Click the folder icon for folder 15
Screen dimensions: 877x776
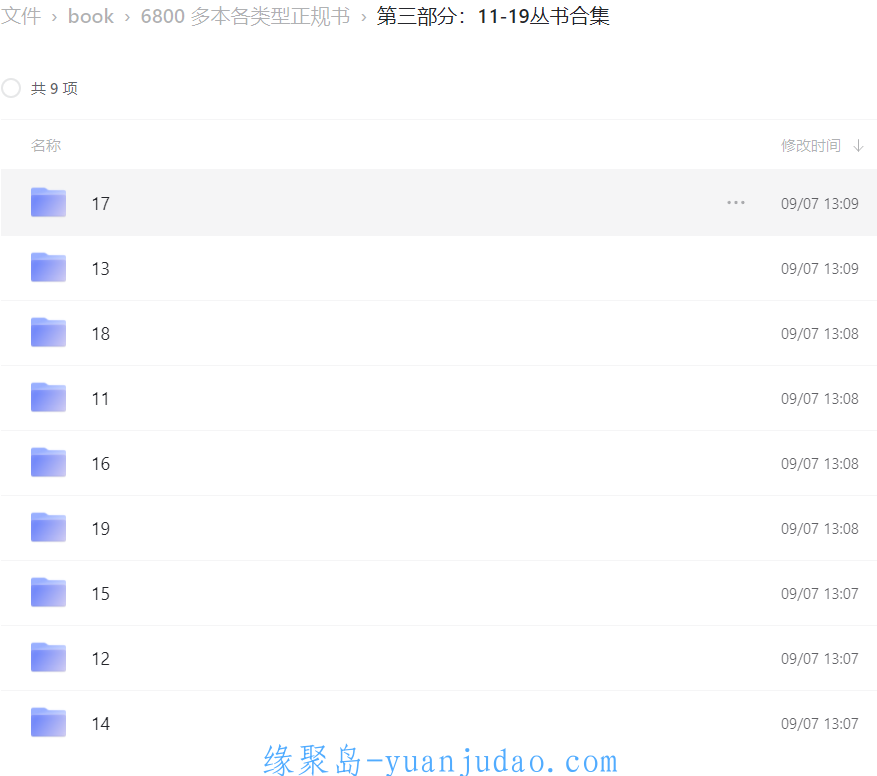[48, 593]
